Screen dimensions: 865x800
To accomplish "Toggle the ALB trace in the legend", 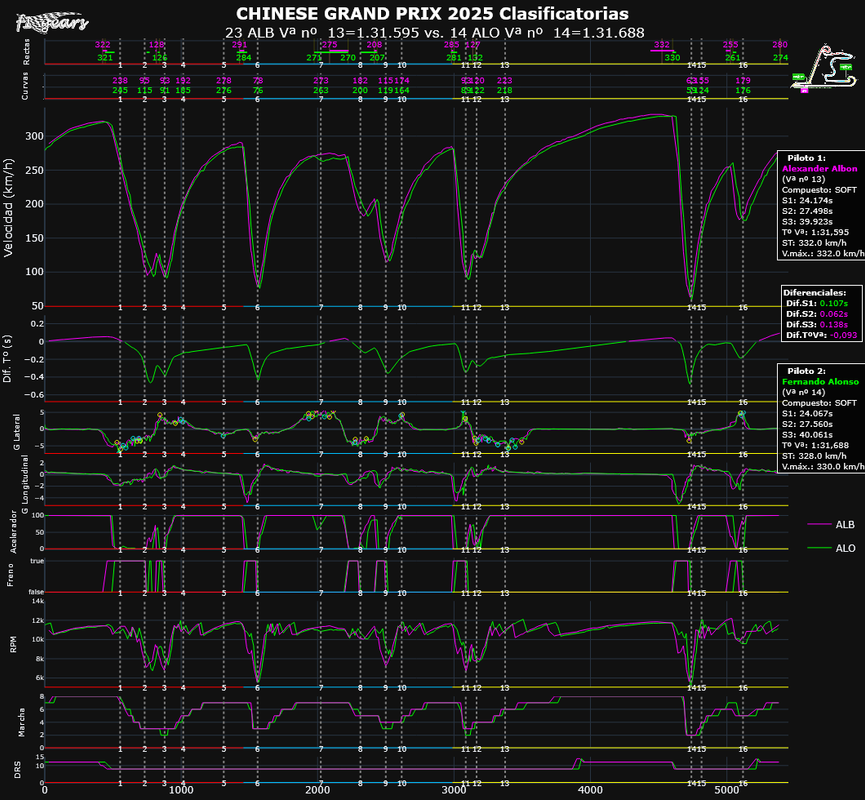I will point(831,524).
